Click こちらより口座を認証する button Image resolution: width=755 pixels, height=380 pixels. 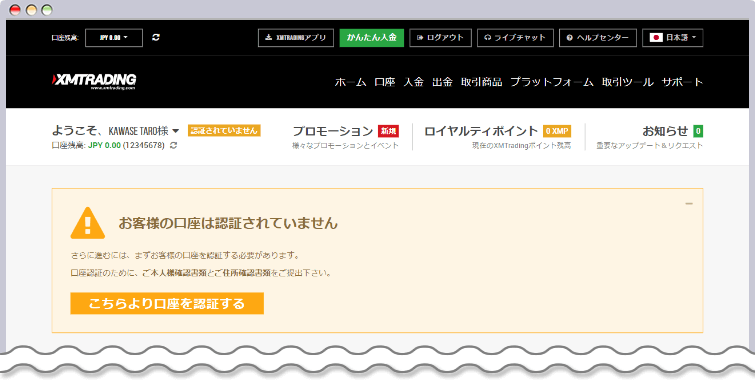[167, 303]
